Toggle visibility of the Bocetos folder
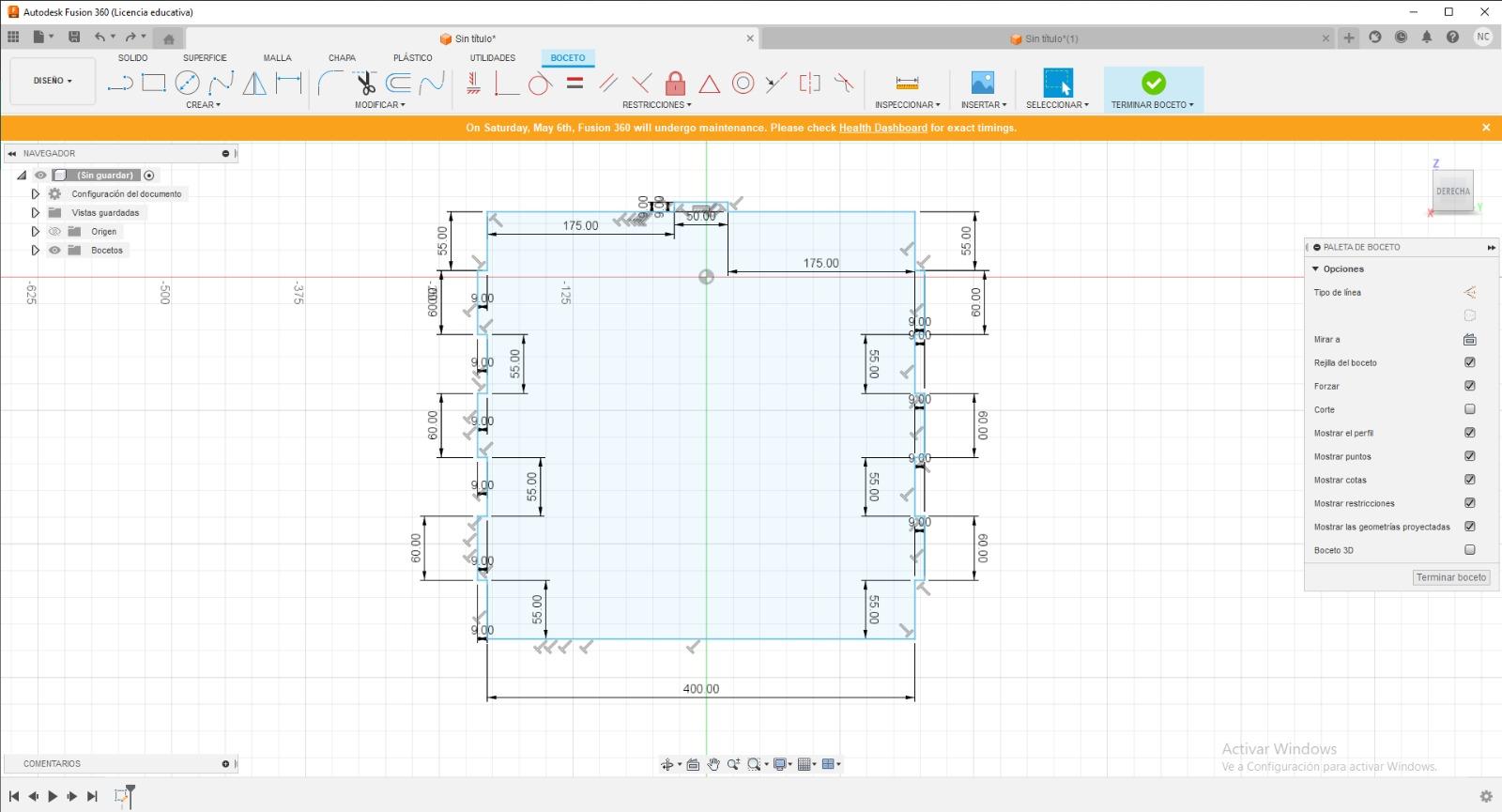The width and height of the screenshot is (1502, 812). coord(54,251)
